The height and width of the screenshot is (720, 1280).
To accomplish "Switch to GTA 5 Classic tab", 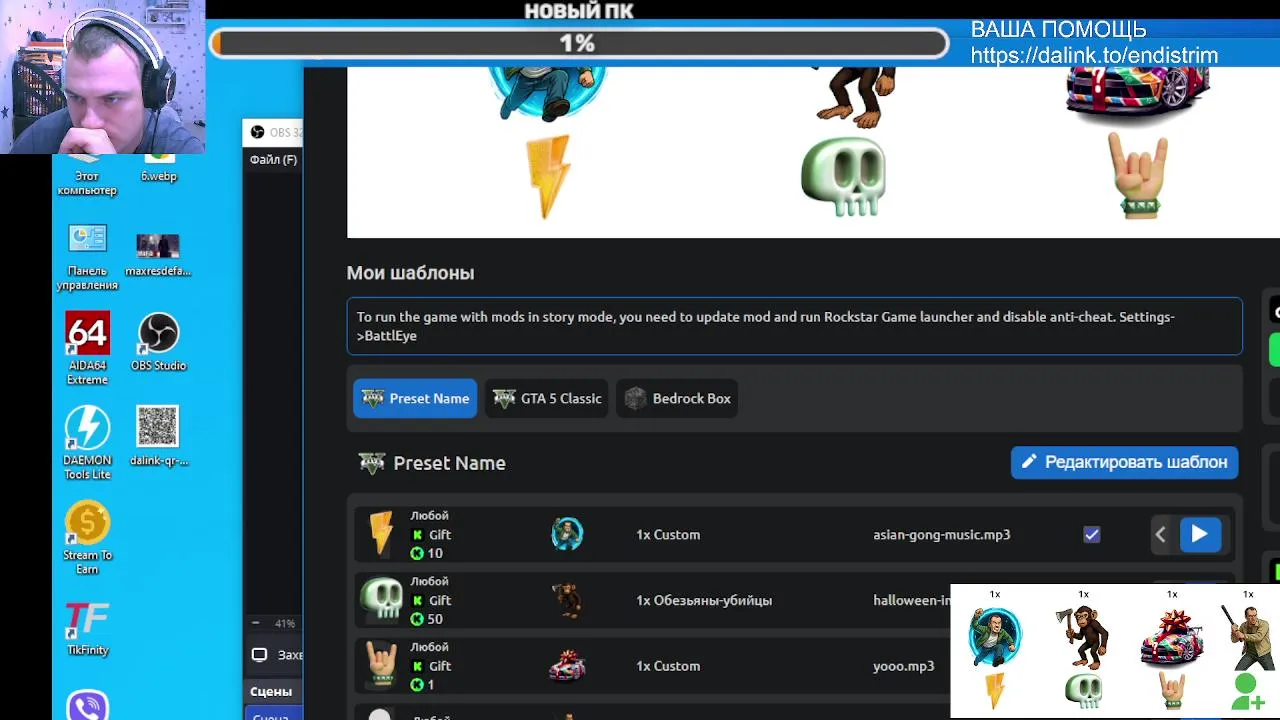I will pyautogui.click(x=547, y=398).
